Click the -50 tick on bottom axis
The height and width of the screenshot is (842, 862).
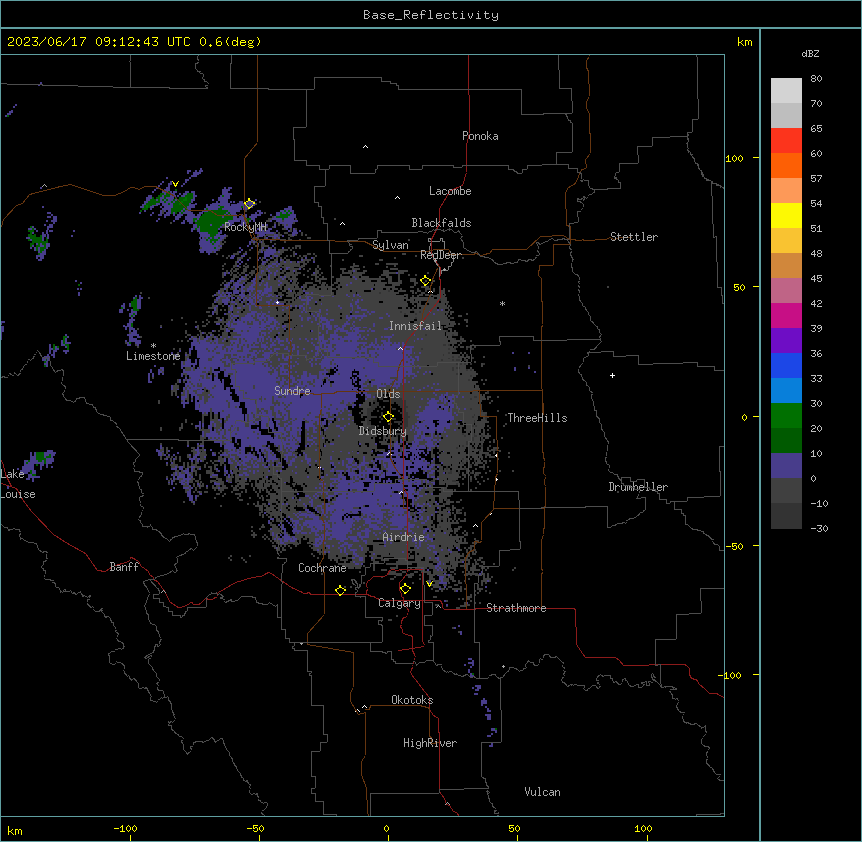255,828
